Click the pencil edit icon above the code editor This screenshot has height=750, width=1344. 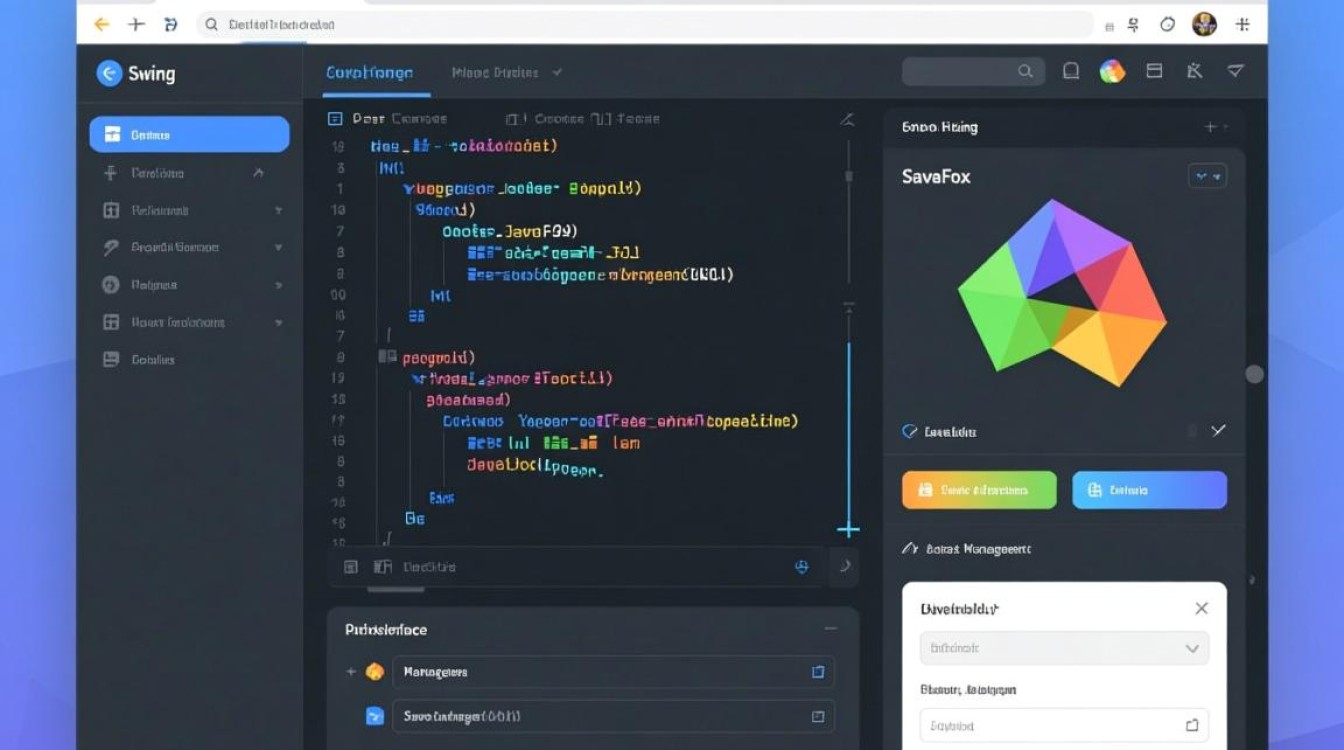tap(847, 119)
